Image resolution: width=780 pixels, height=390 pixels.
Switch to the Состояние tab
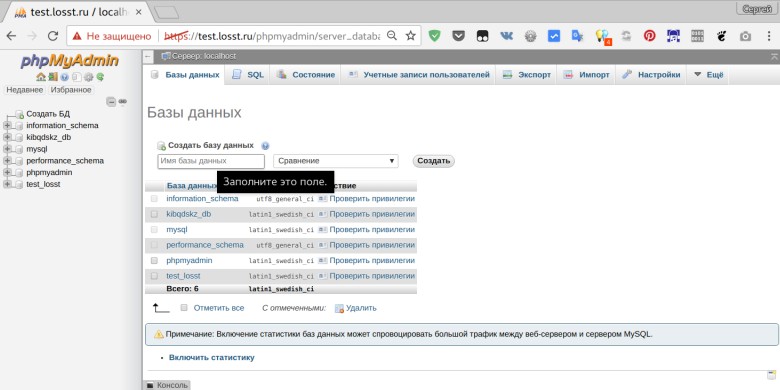pyautogui.click(x=305, y=75)
